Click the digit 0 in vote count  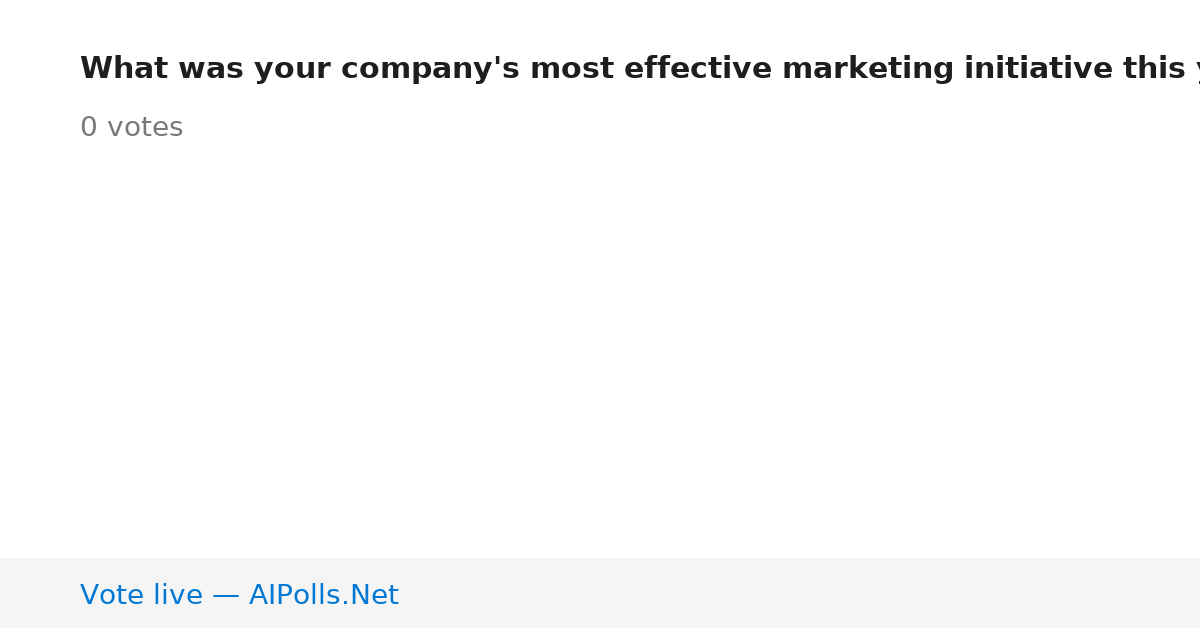pyautogui.click(x=88, y=128)
